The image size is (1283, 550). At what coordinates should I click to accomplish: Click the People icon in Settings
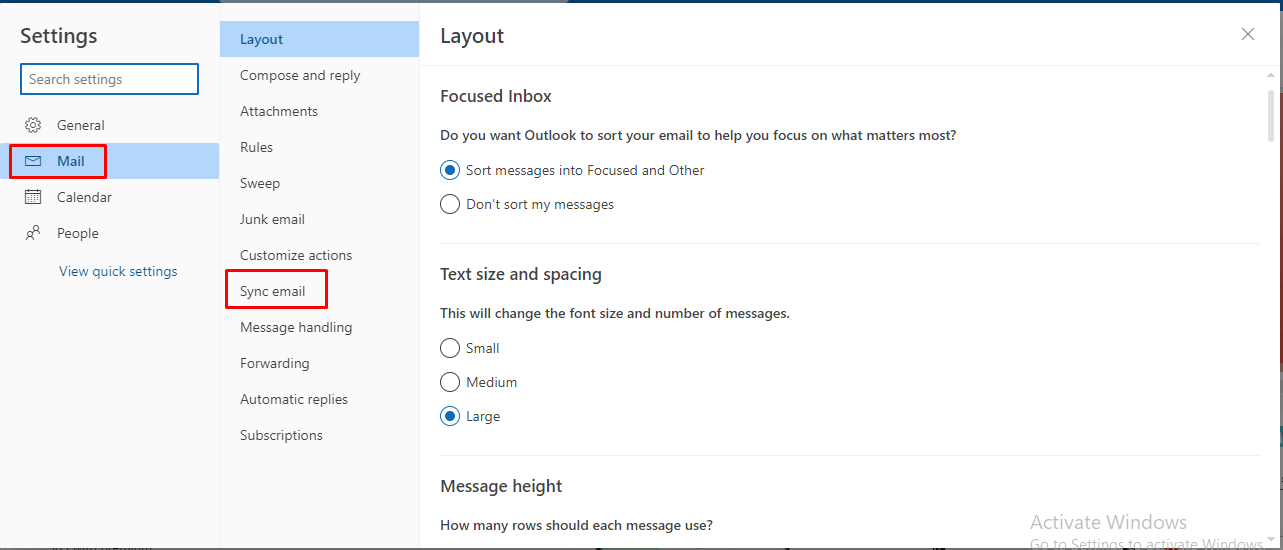tap(33, 233)
